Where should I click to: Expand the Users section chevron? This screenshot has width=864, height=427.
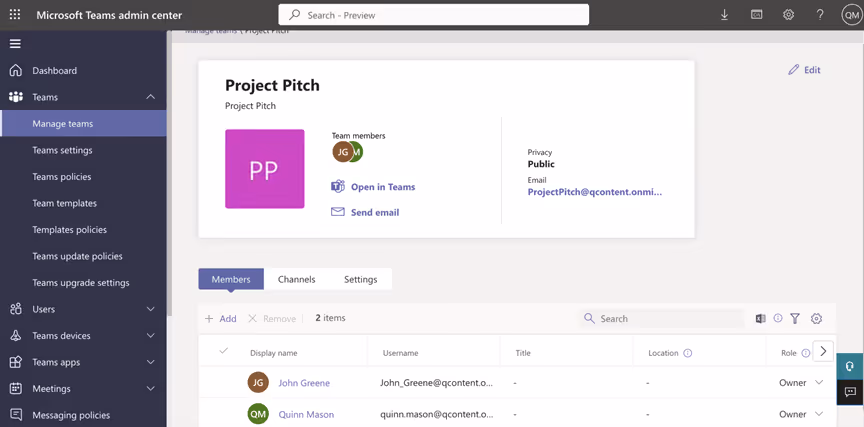click(150, 309)
